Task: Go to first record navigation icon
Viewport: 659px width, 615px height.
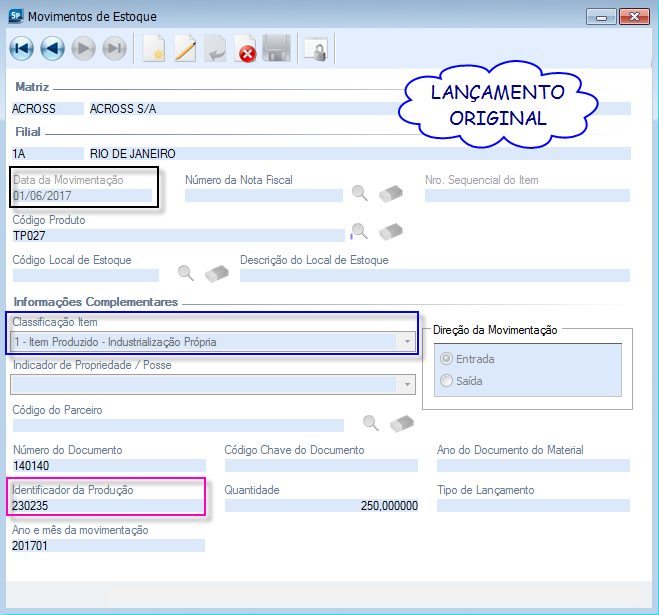Action: [x=21, y=48]
